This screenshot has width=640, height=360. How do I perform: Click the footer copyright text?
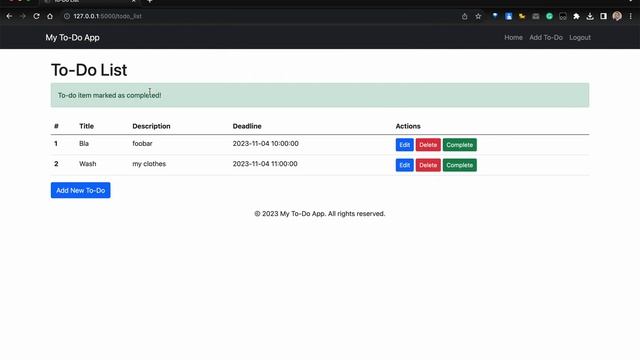[320, 214]
